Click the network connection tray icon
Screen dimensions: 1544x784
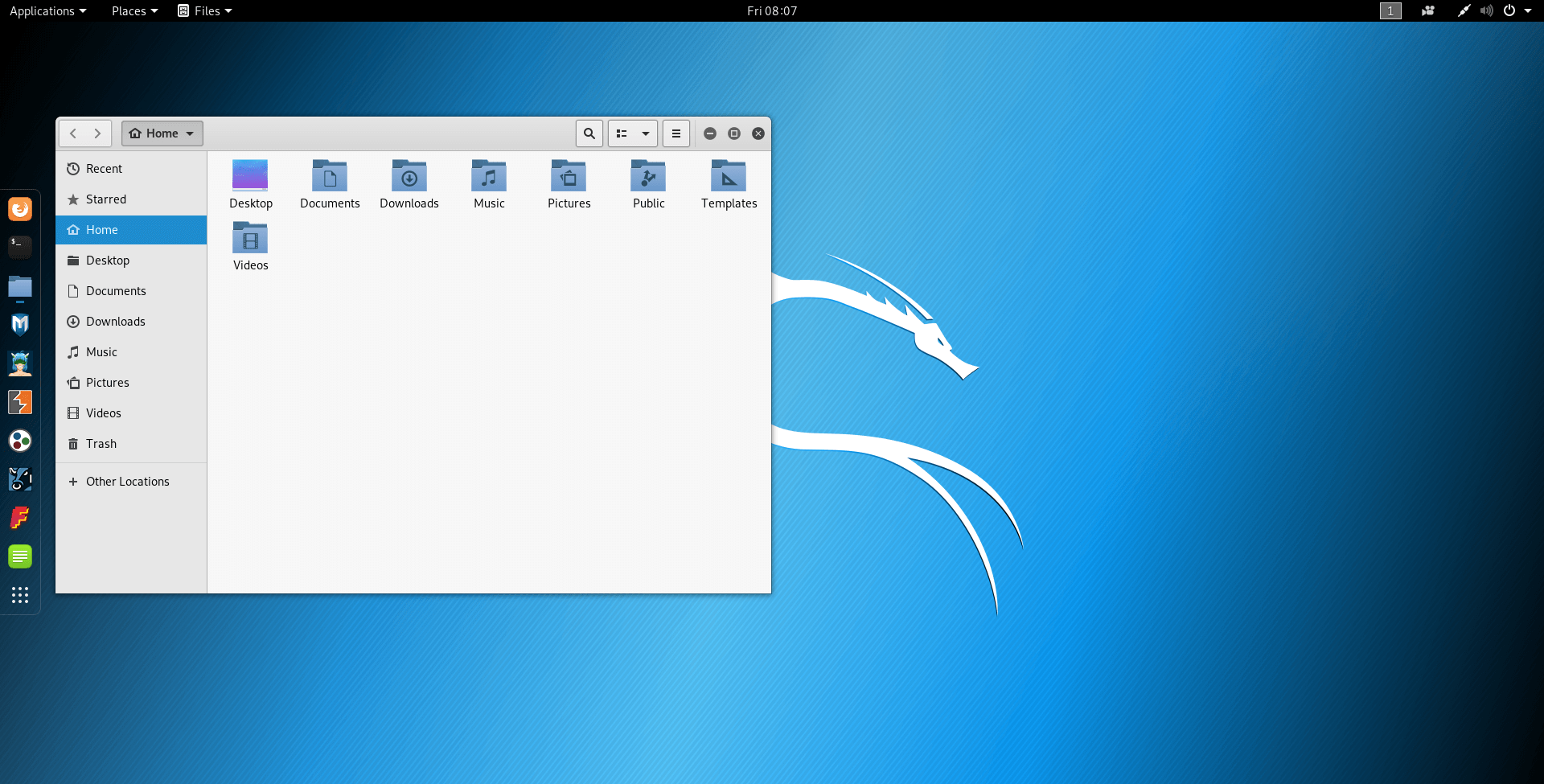pyautogui.click(x=1464, y=10)
